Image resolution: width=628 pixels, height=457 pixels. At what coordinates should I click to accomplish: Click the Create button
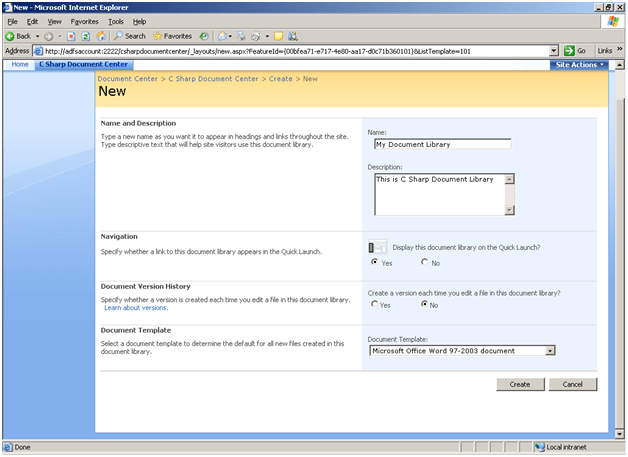[519, 384]
